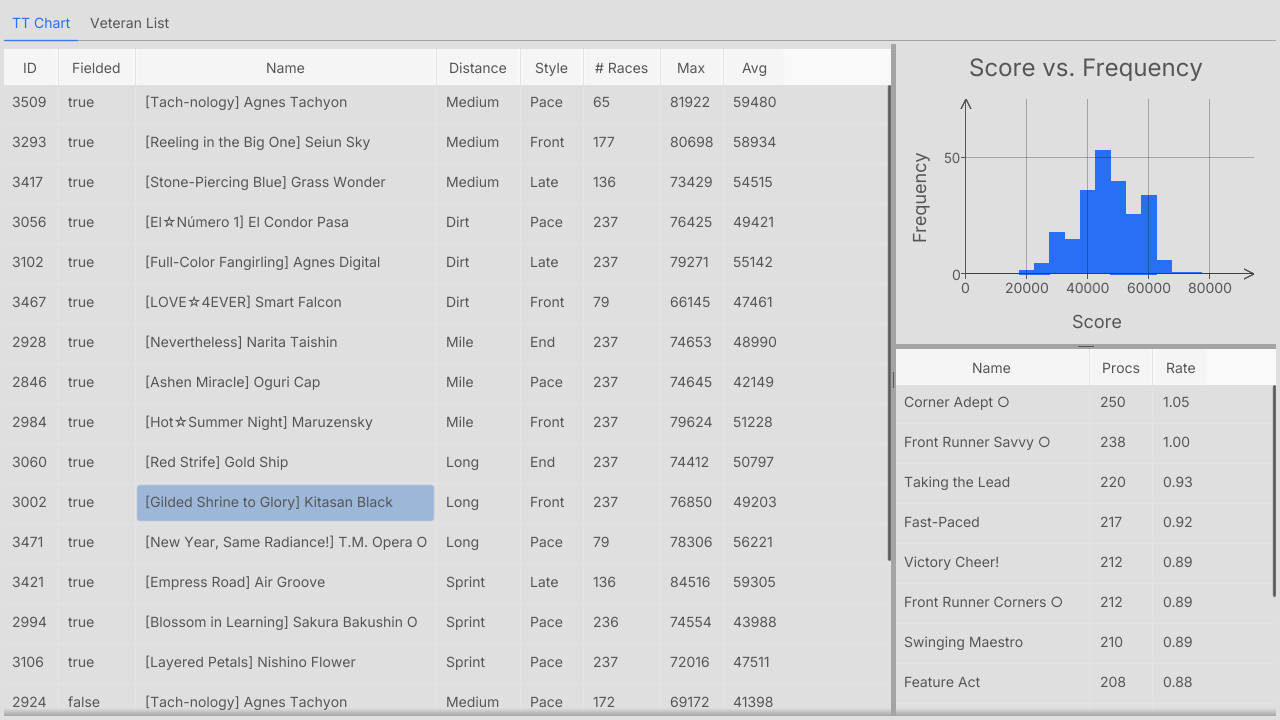
Task: Click the tallest bar in the score histogram
Action: coord(1103,212)
